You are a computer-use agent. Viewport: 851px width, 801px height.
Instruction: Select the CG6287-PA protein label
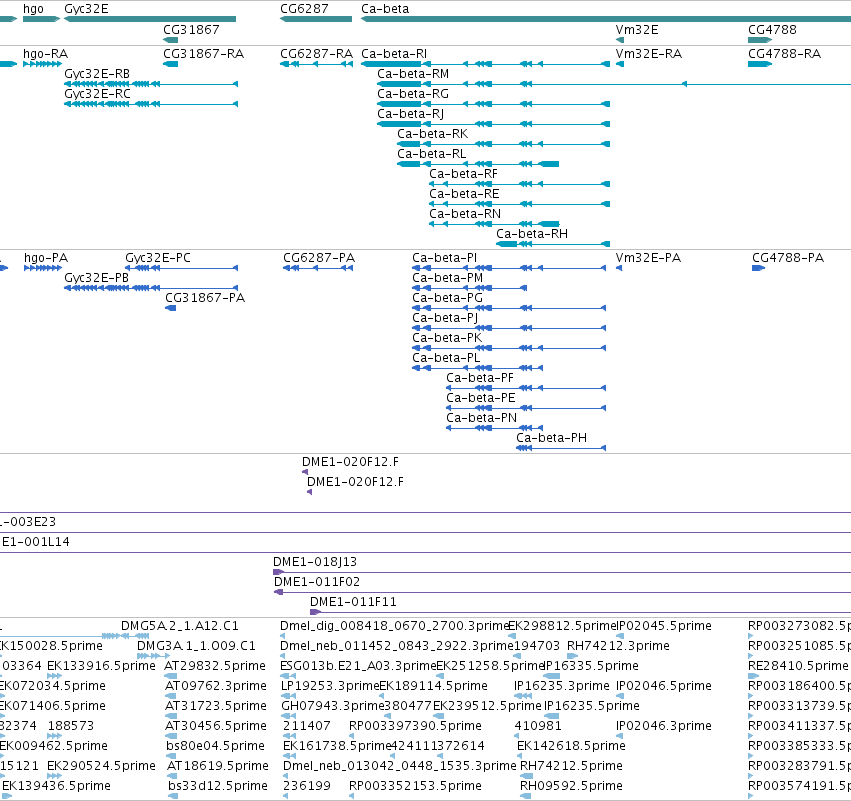(x=319, y=258)
